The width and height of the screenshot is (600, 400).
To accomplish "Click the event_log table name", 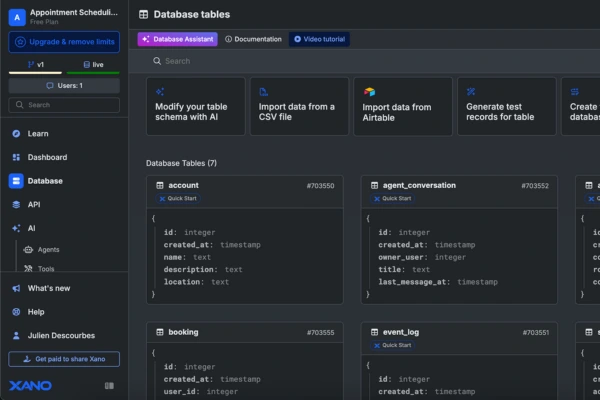I will coord(401,332).
